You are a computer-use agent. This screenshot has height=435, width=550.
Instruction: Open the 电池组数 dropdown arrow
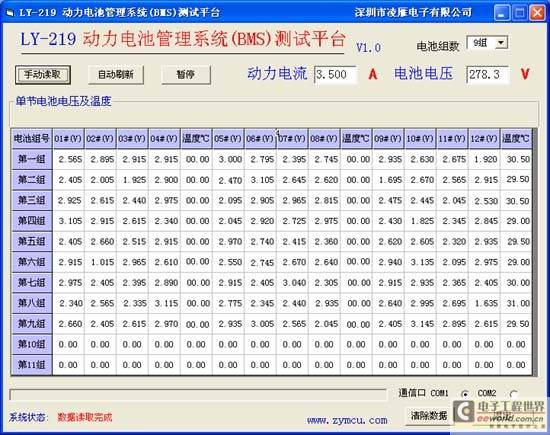[501, 43]
